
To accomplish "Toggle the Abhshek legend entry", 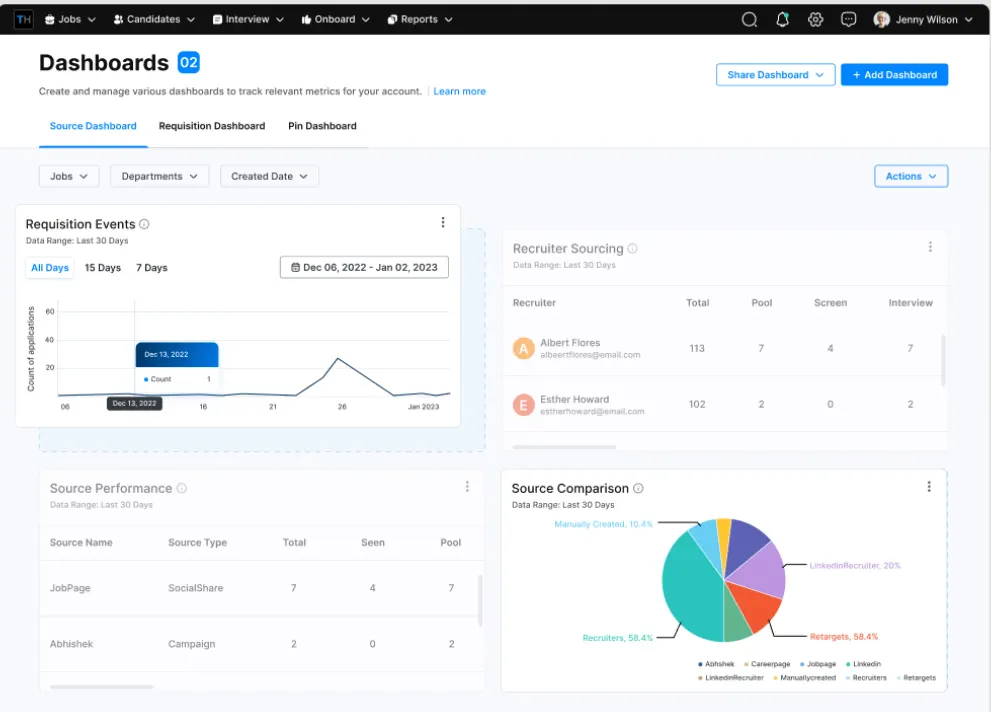I will [716, 664].
